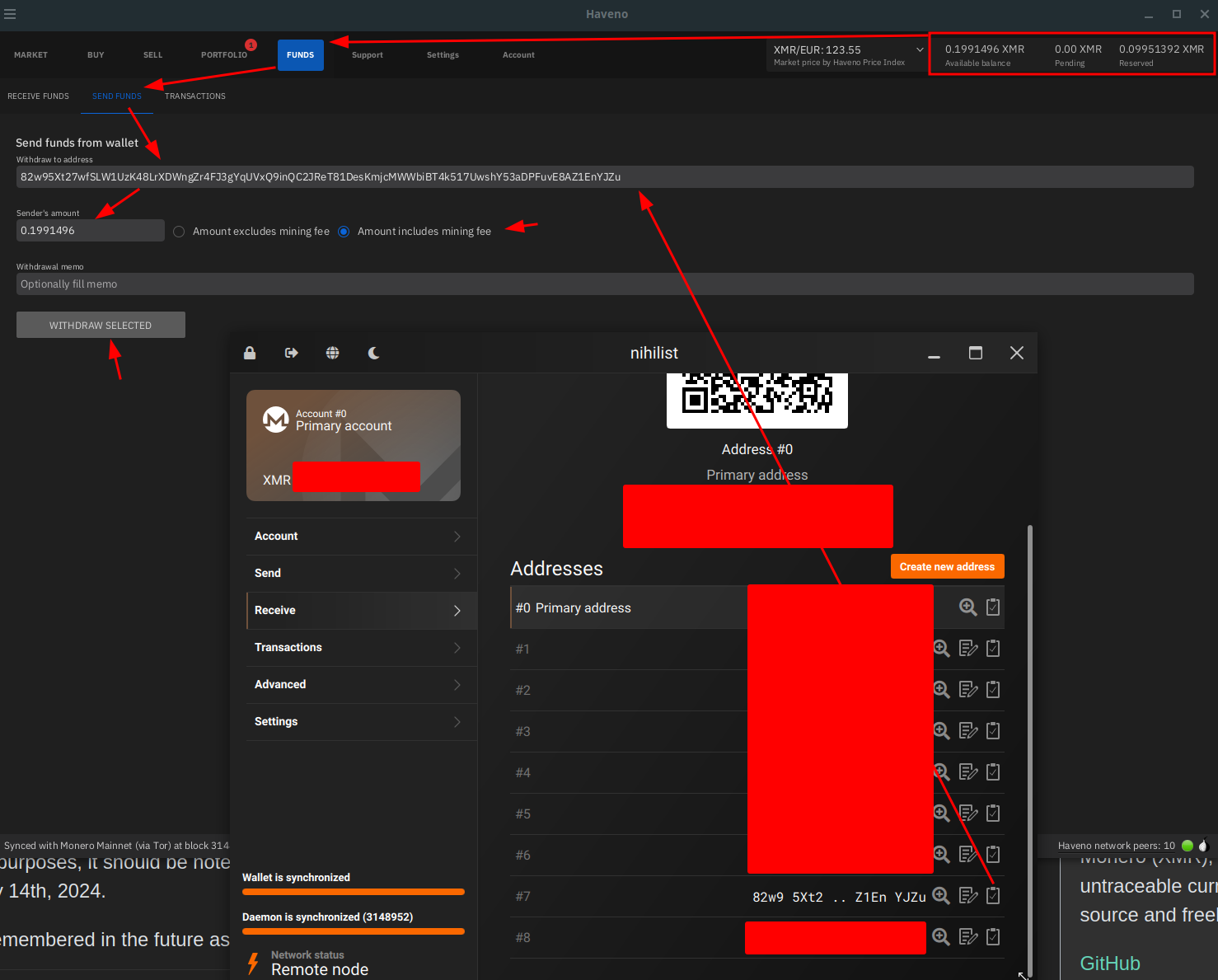Click the Monero address list scrollbar

(x=1030, y=750)
